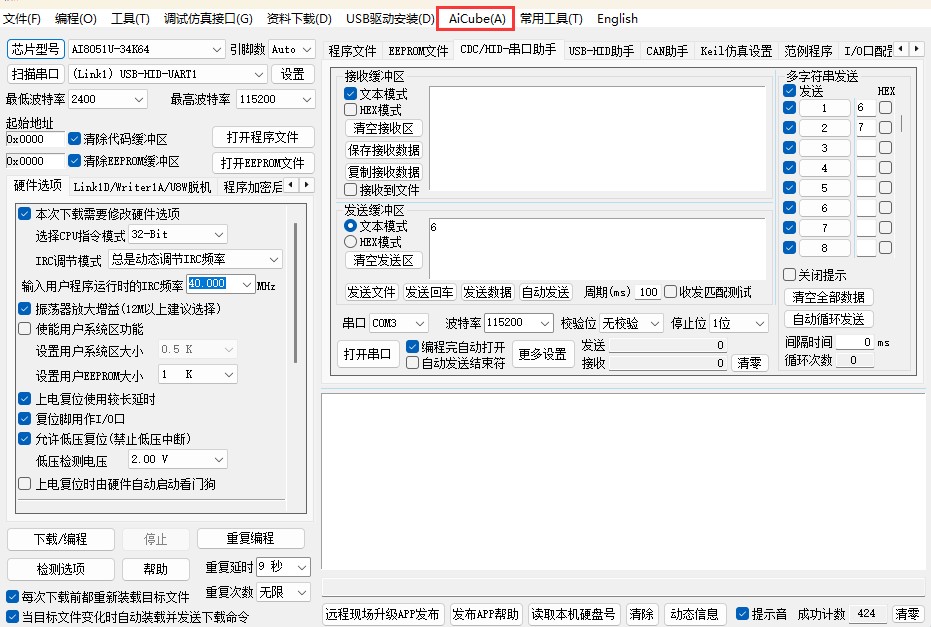
Task: Click the 发送文件 button
Action: pos(371,292)
